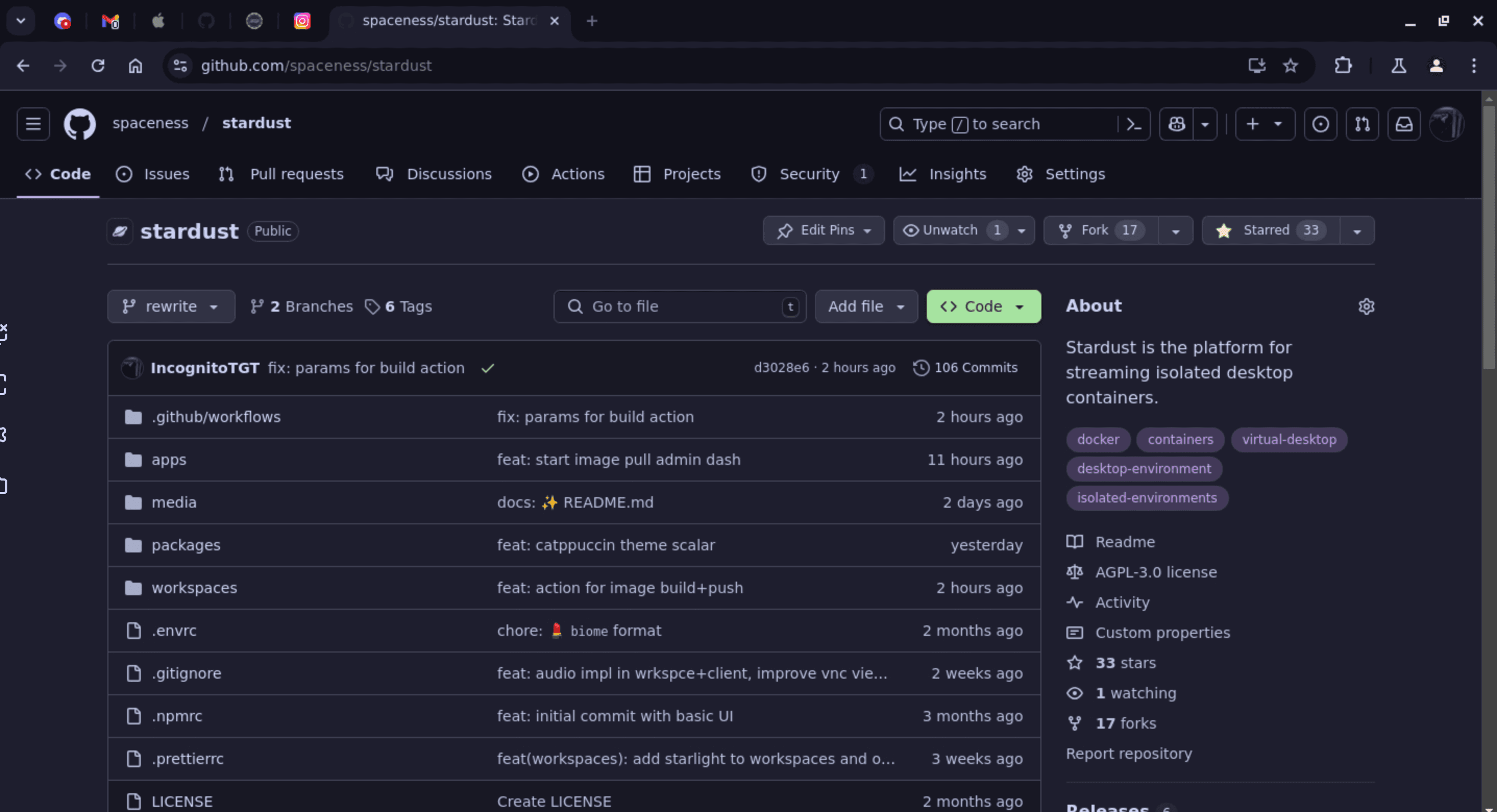Open the repository Settings tab
1497x812 pixels.
[1061, 175]
